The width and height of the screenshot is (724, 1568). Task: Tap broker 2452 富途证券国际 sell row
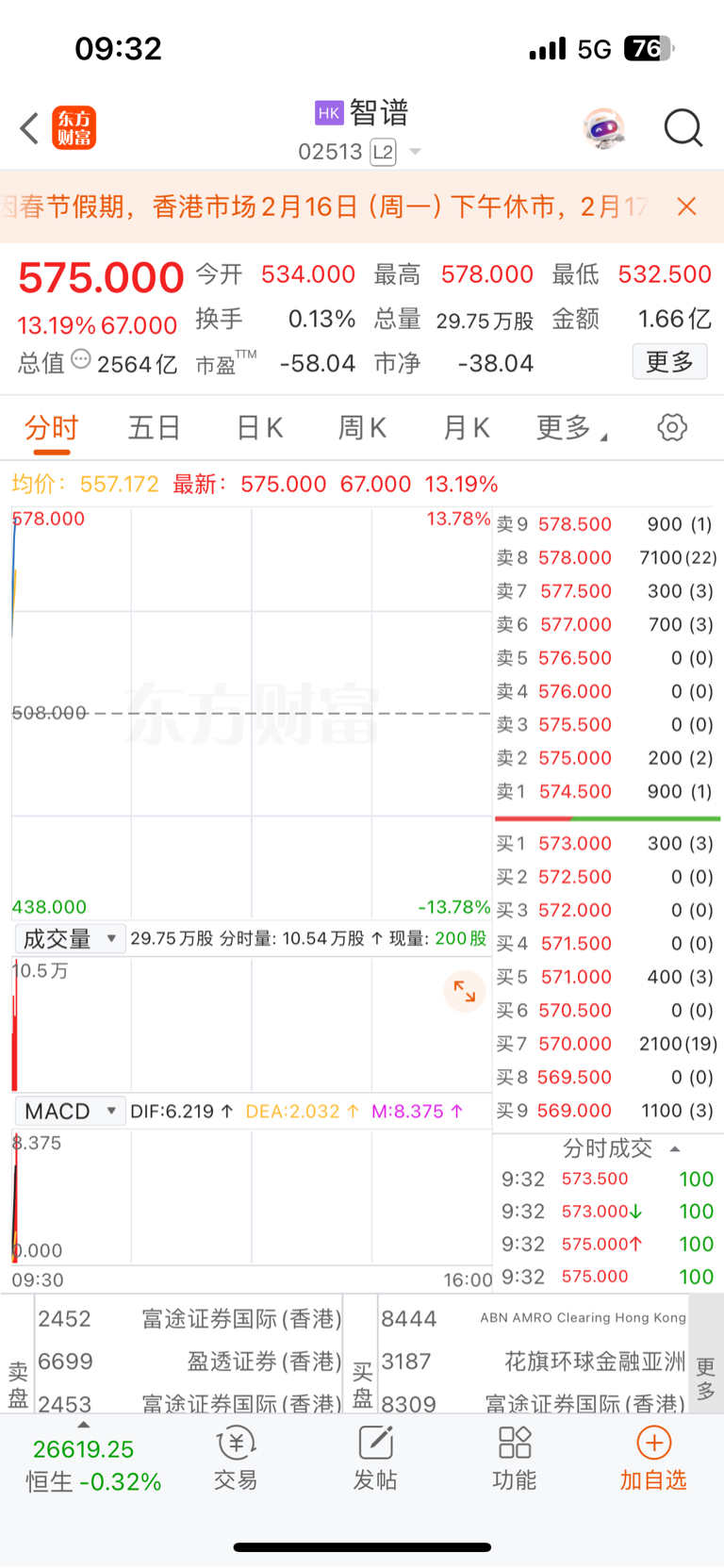pyautogui.click(x=189, y=1319)
